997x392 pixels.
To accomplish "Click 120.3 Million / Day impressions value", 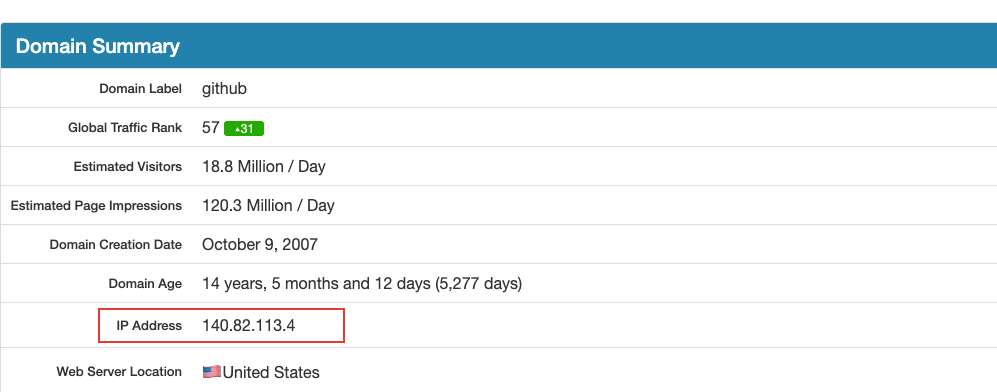I will (268, 206).
